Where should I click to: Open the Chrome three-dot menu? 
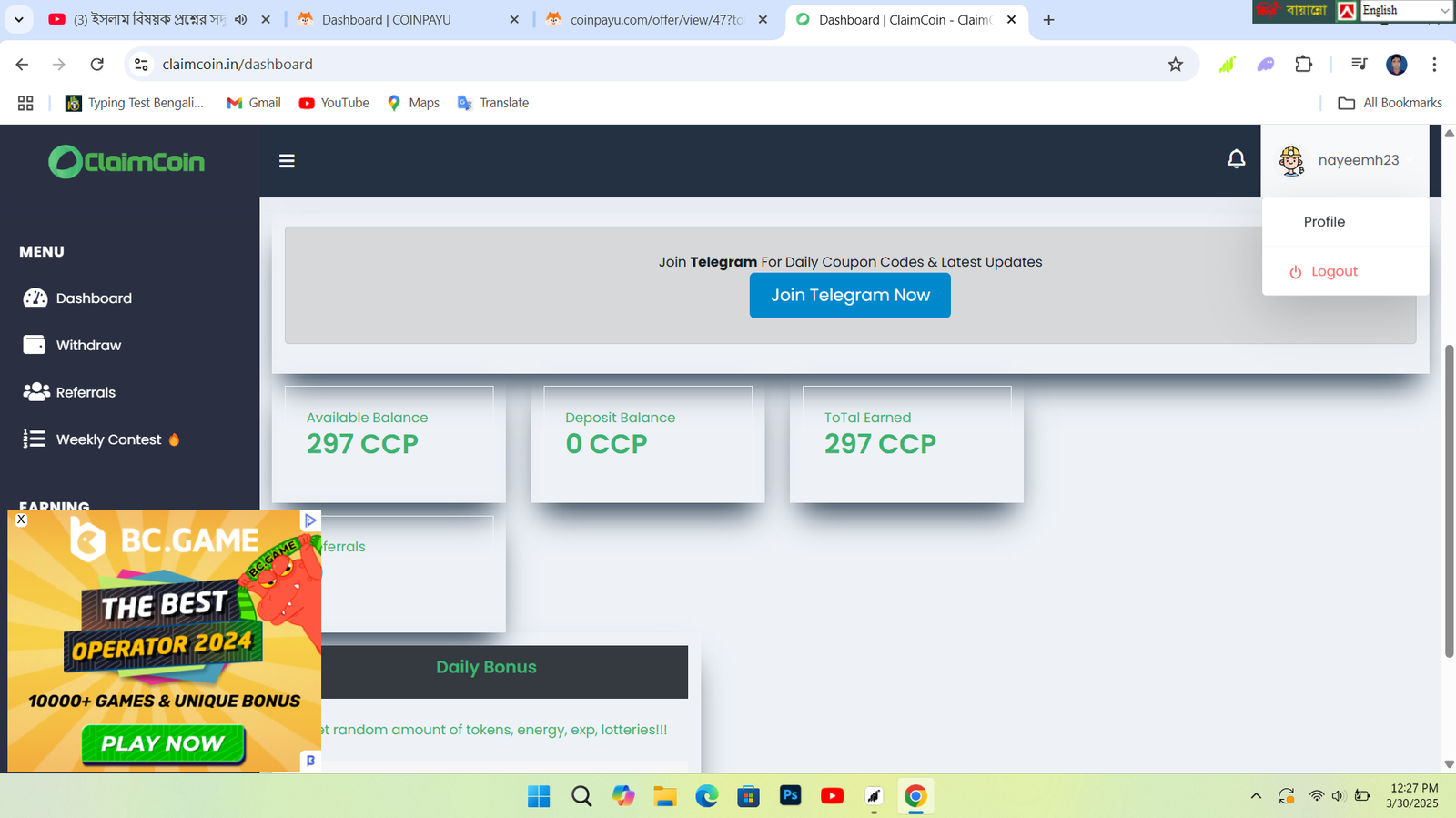point(1434,64)
